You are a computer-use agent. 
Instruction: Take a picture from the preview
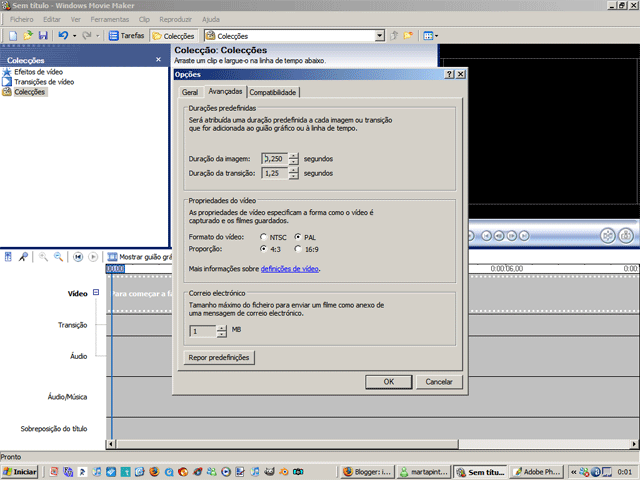pos(626,236)
